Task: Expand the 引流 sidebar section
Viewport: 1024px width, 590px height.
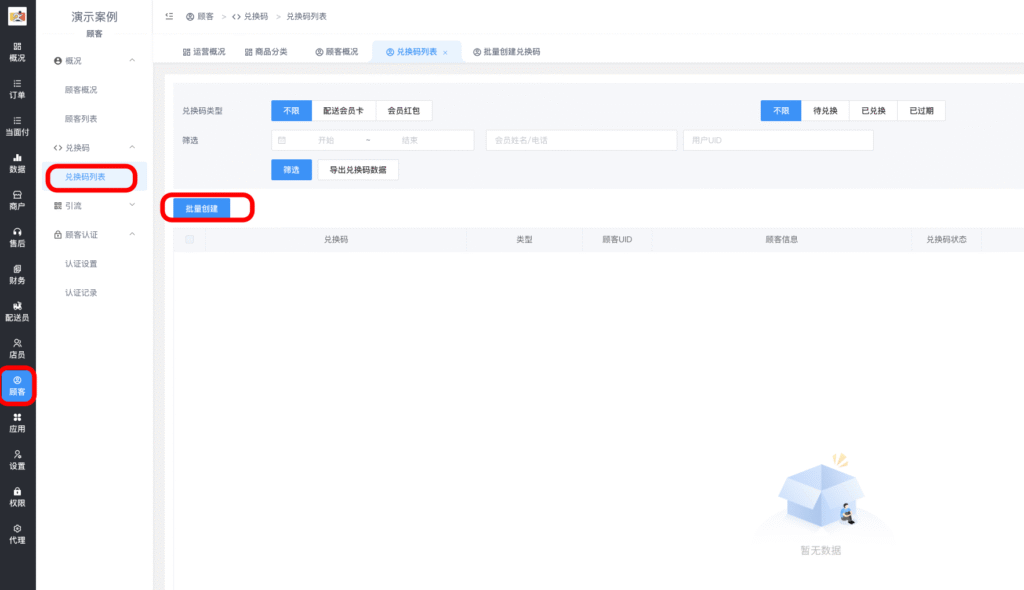Action: [x=132, y=206]
